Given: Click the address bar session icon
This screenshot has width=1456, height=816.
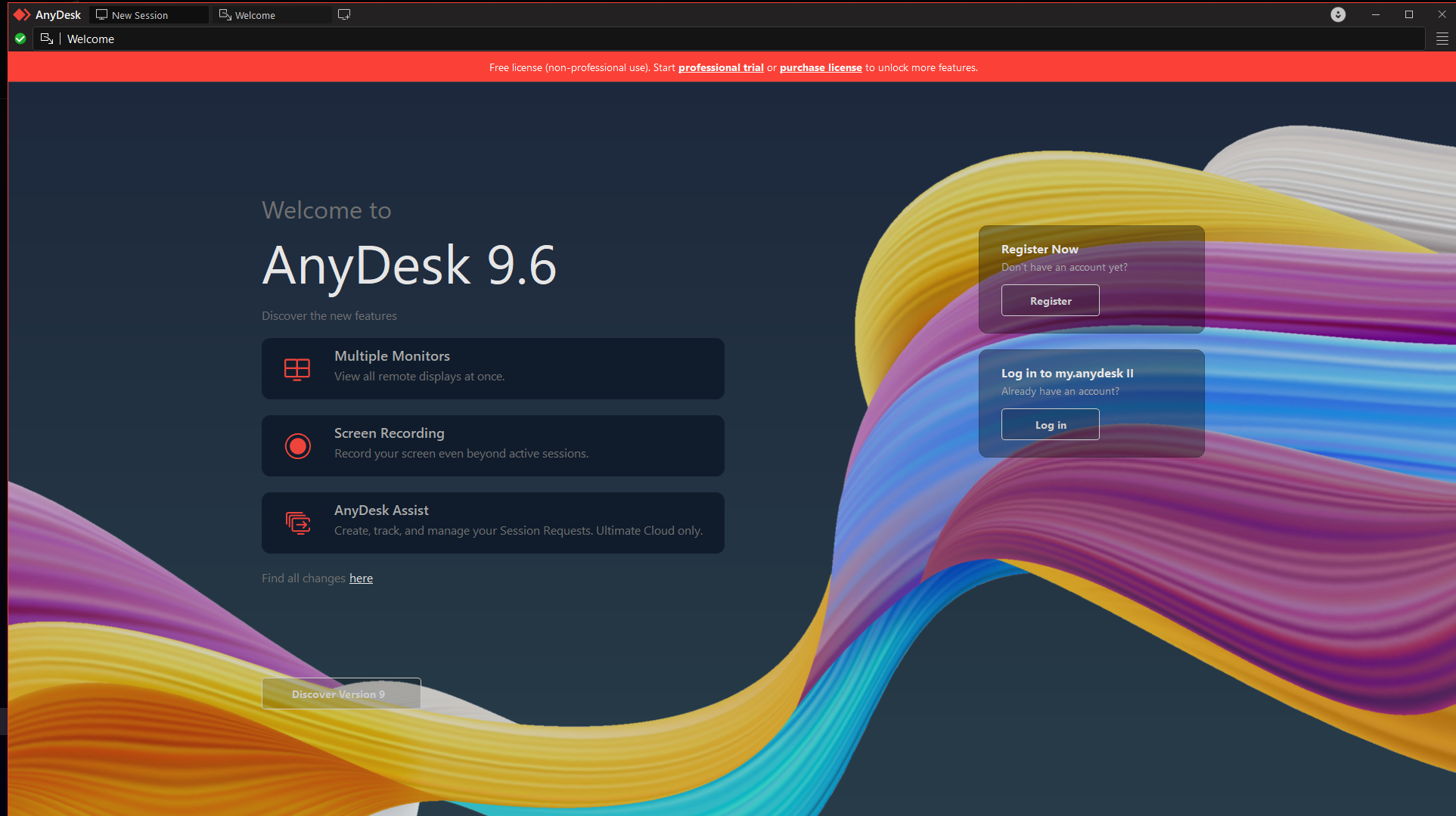Looking at the screenshot, I should coord(47,39).
